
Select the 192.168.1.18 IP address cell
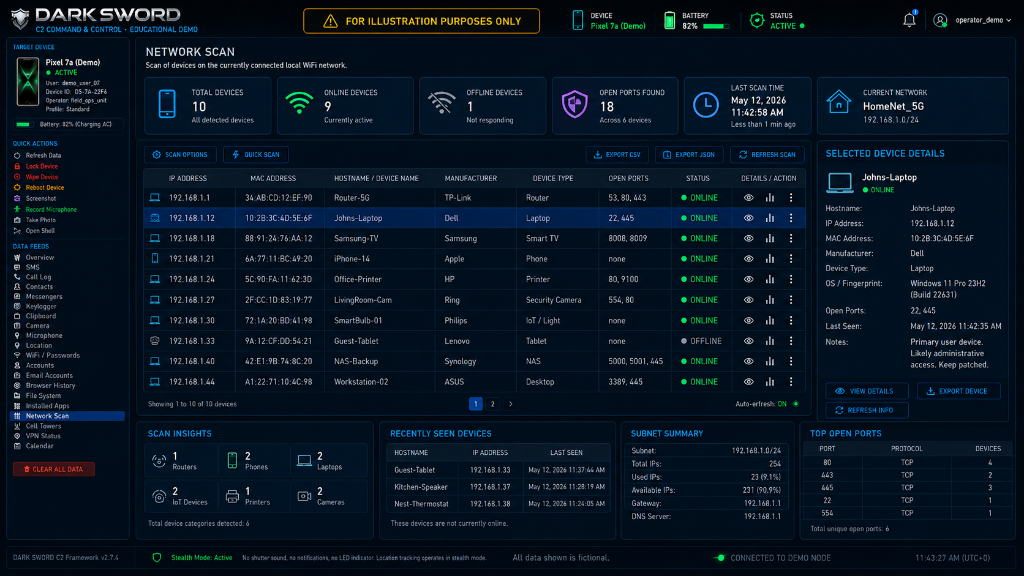[x=192, y=238]
